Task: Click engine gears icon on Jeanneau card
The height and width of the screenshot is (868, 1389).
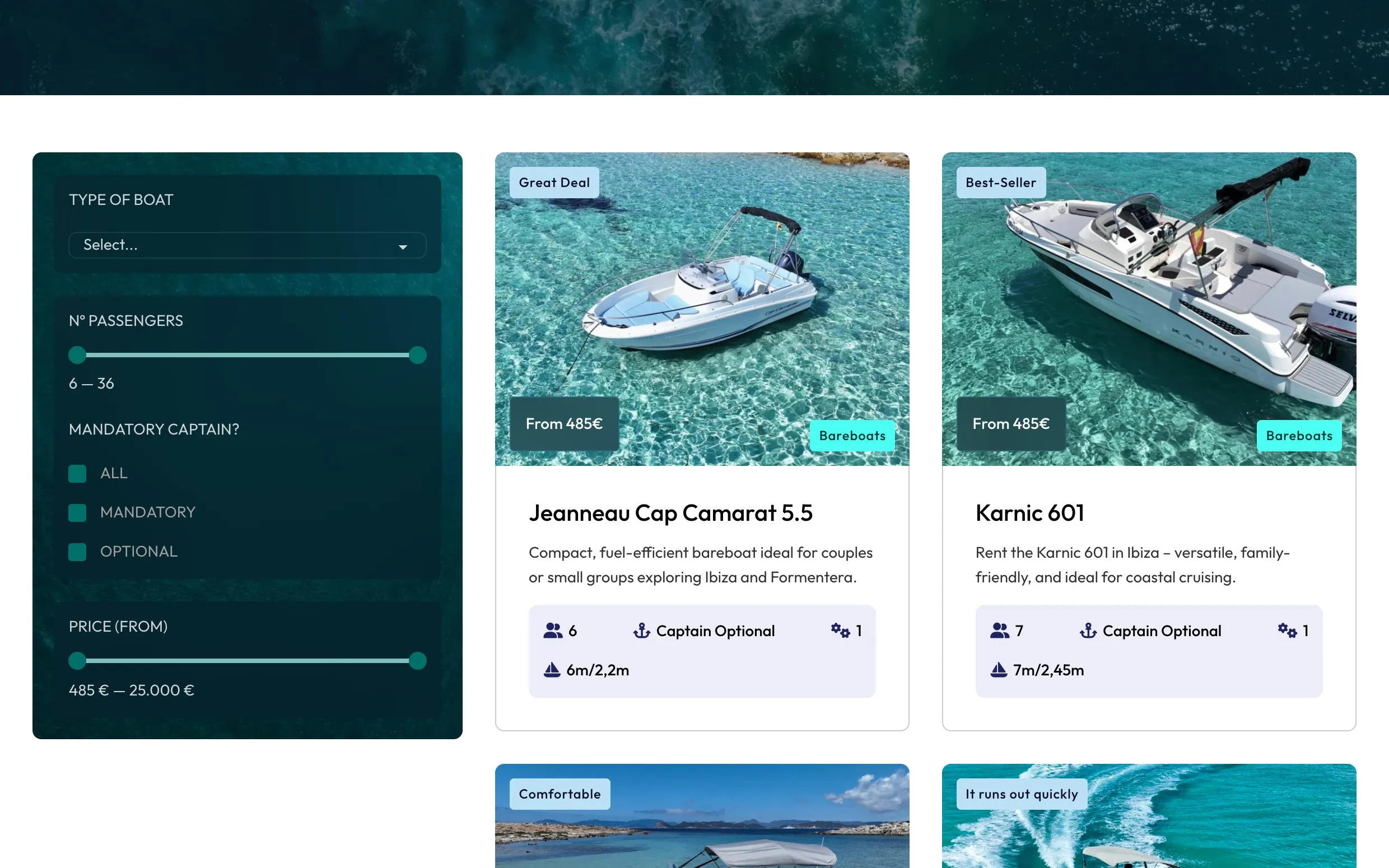Action: [840, 631]
